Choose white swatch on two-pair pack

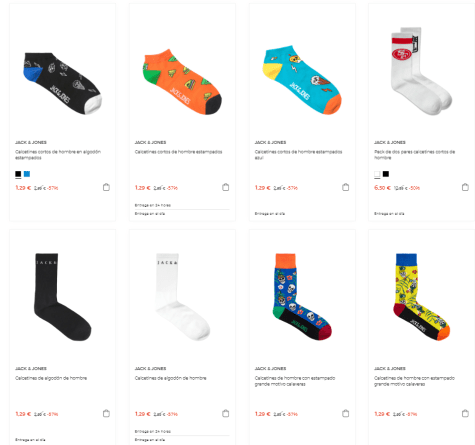(377, 174)
